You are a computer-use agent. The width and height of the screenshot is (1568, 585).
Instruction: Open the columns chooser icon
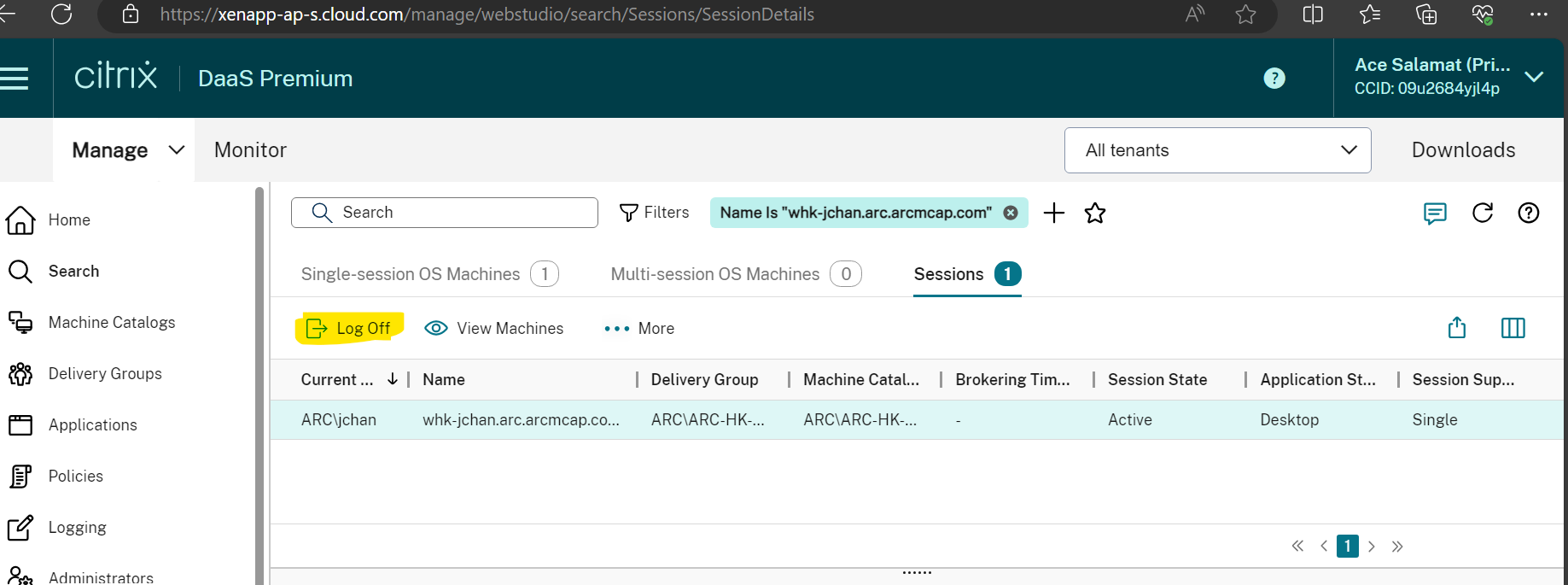pos(1513,328)
